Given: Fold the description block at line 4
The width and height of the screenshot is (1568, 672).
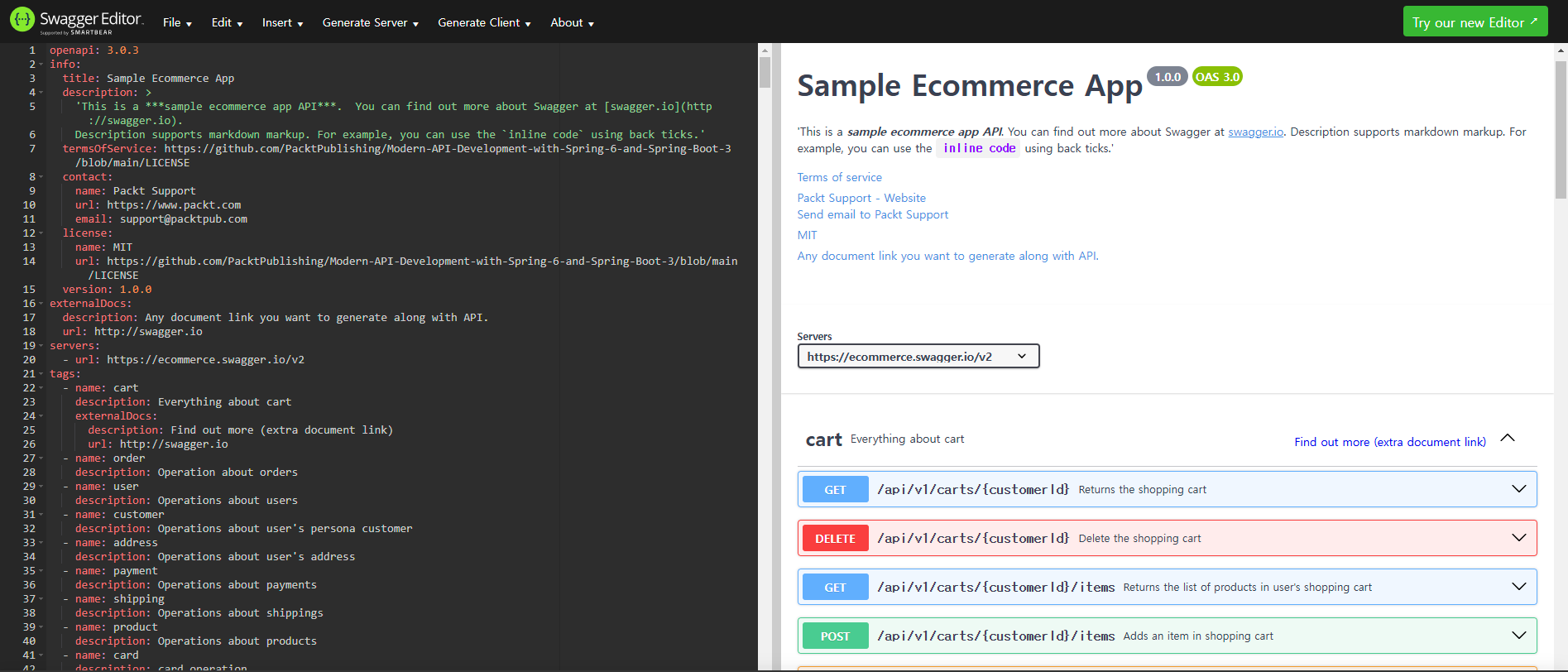Looking at the screenshot, I should tap(41, 93).
